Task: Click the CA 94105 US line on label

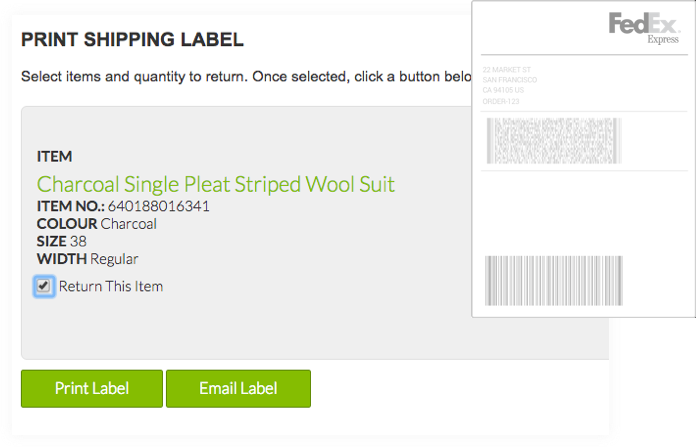Action: pos(503,90)
